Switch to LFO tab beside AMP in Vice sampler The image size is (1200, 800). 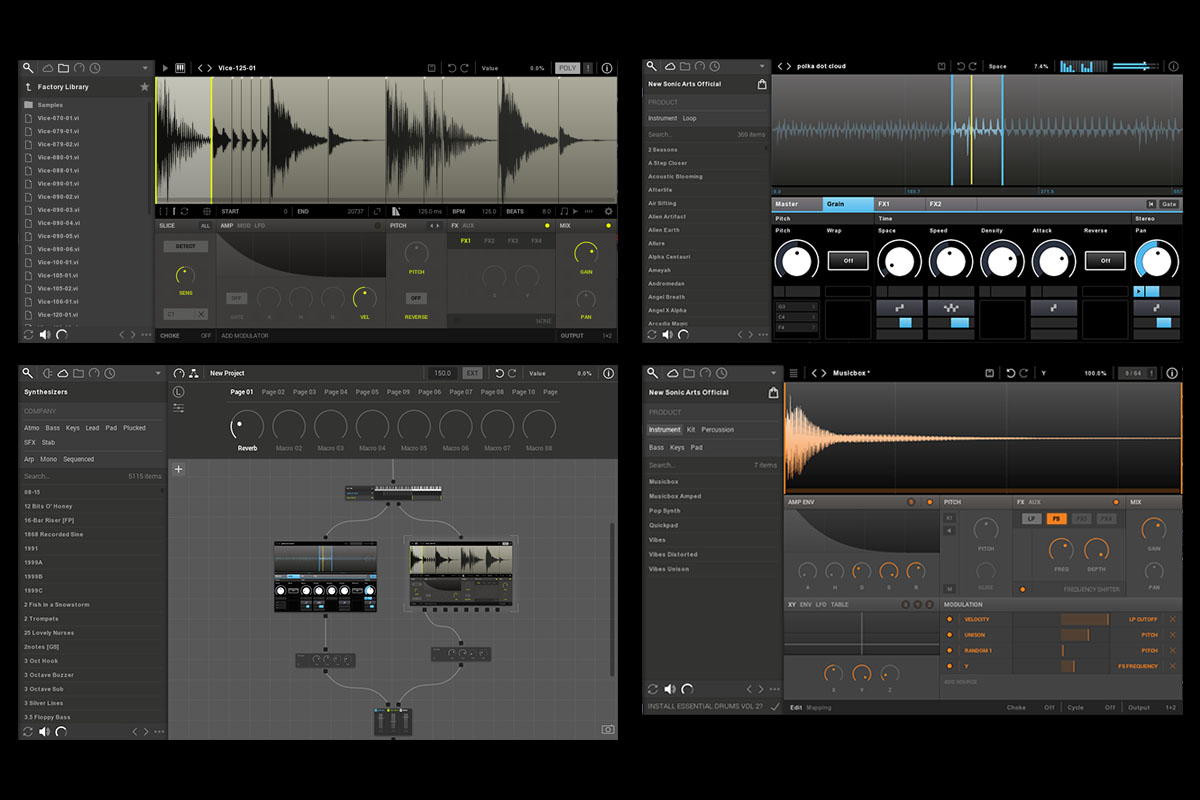(x=260, y=226)
